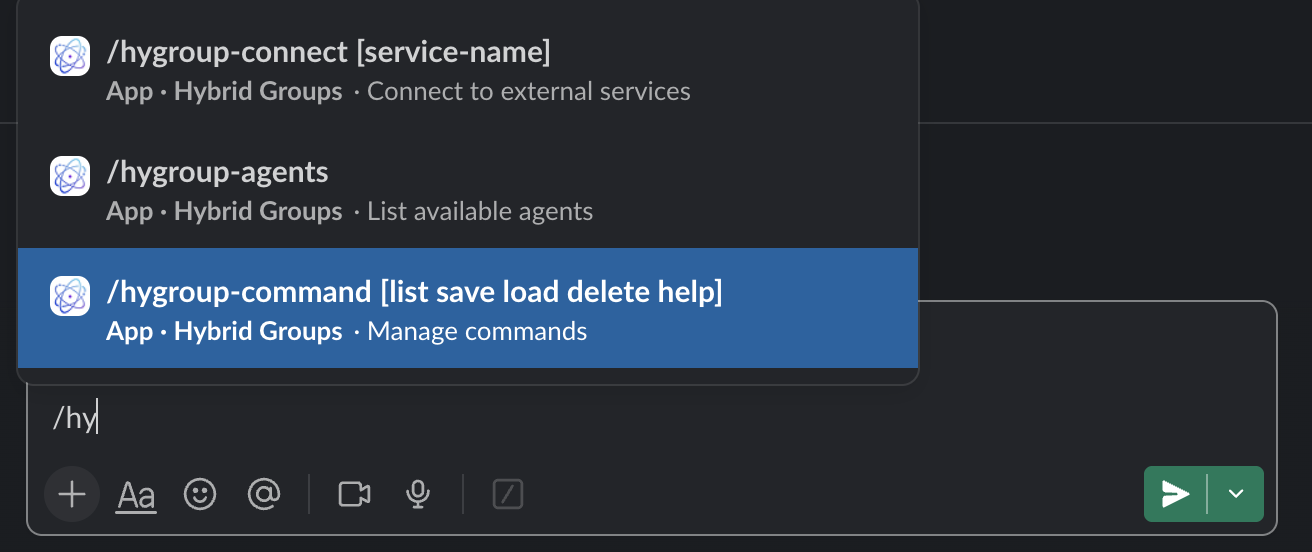Pick the highlighted /hygroup-command entry
The width and height of the screenshot is (1312, 552).
pos(468,308)
